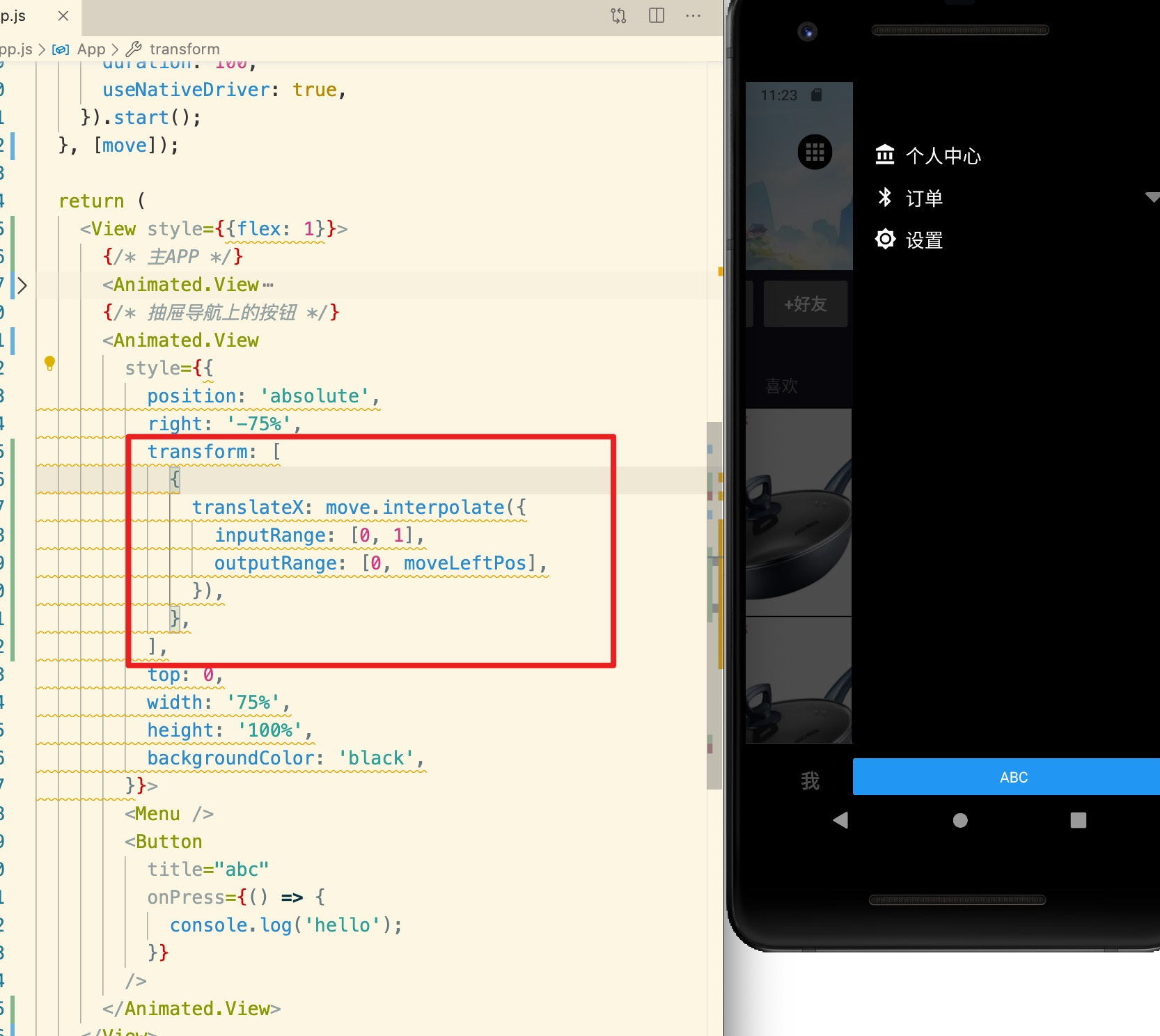The height and width of the screenshot is (1036, 1160).
Task: Click the "<Menu />" component line
Action: [x=169, y=814]
